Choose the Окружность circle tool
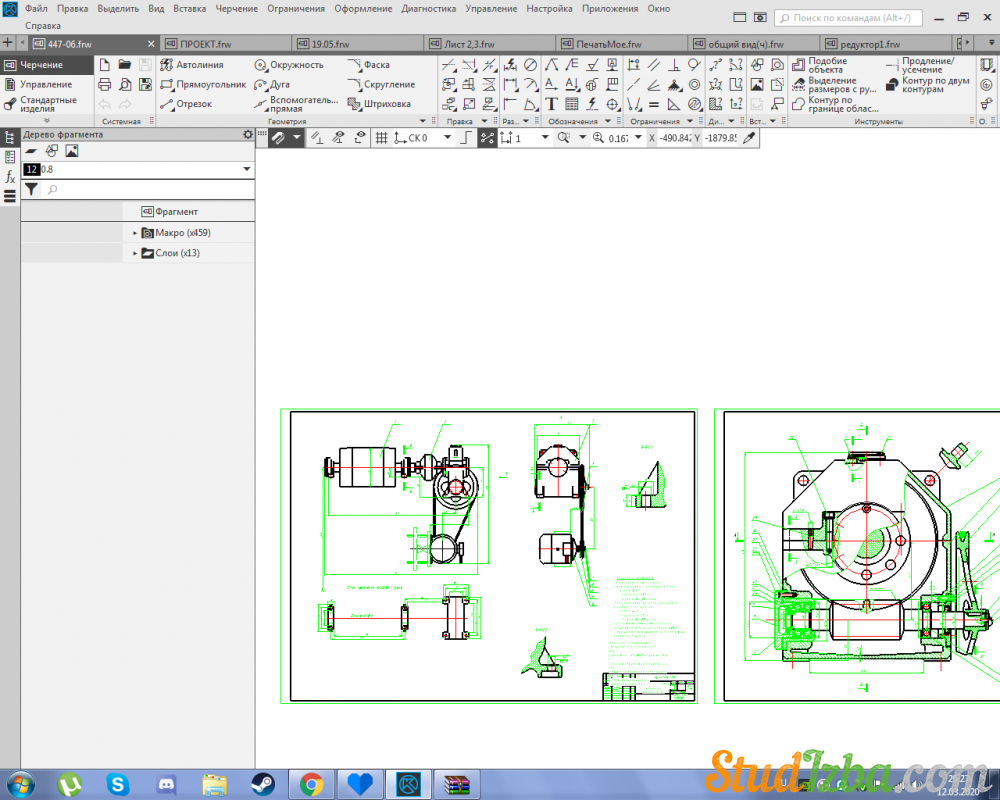Viewport: 1000px width, 800px height. click(x=288, y=65)
